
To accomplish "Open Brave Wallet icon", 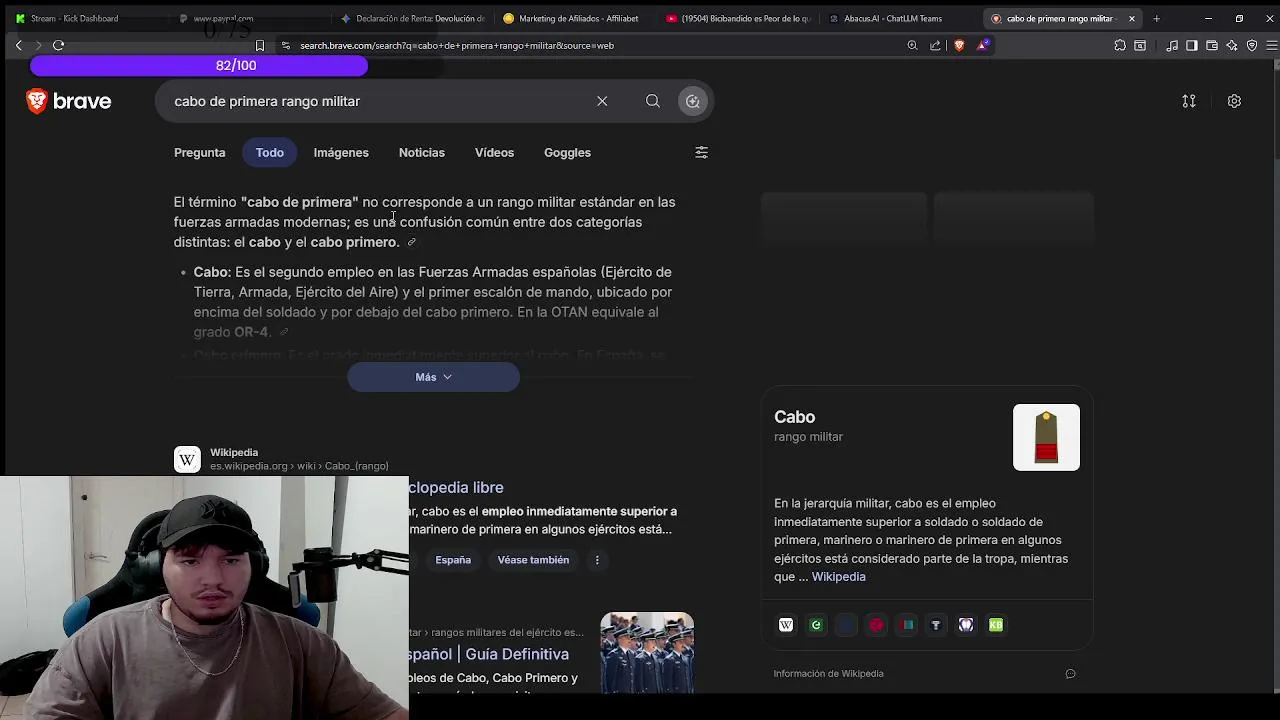I will [1212, 45].
